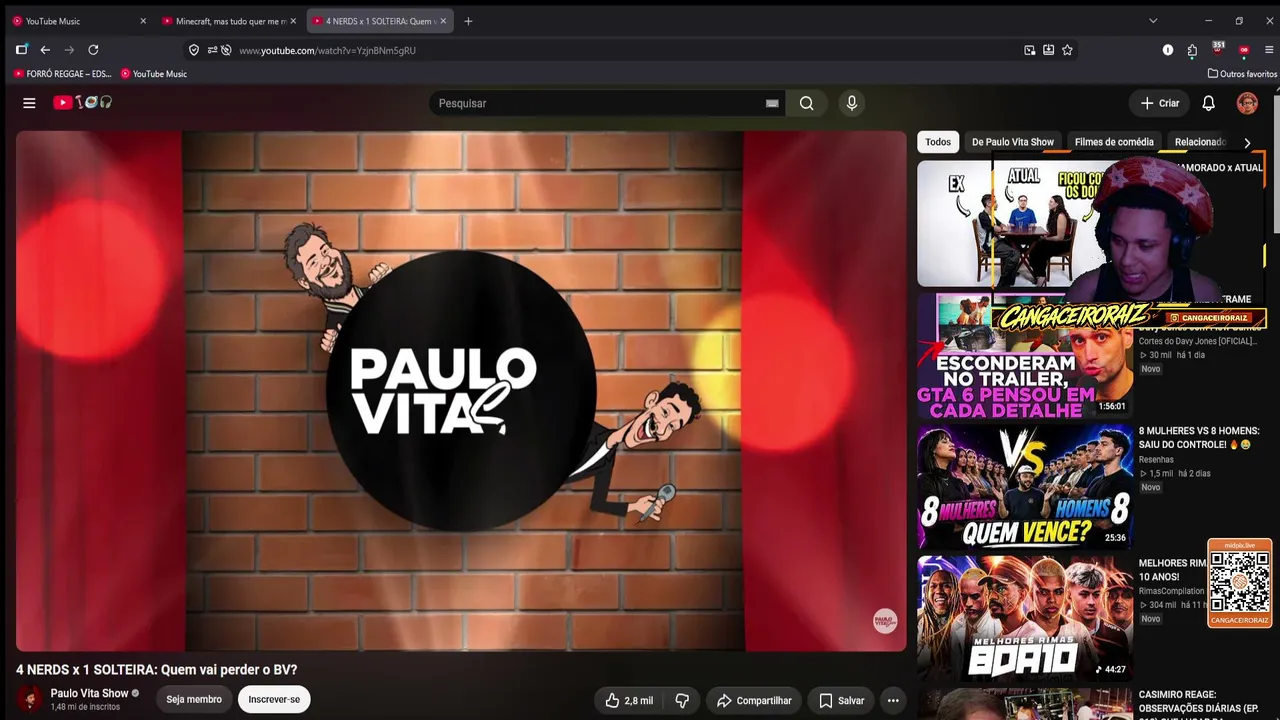Close the Minecraft video tab
Image resolution: width=1280 pixels, height=720 pixels.
point(293,21)
